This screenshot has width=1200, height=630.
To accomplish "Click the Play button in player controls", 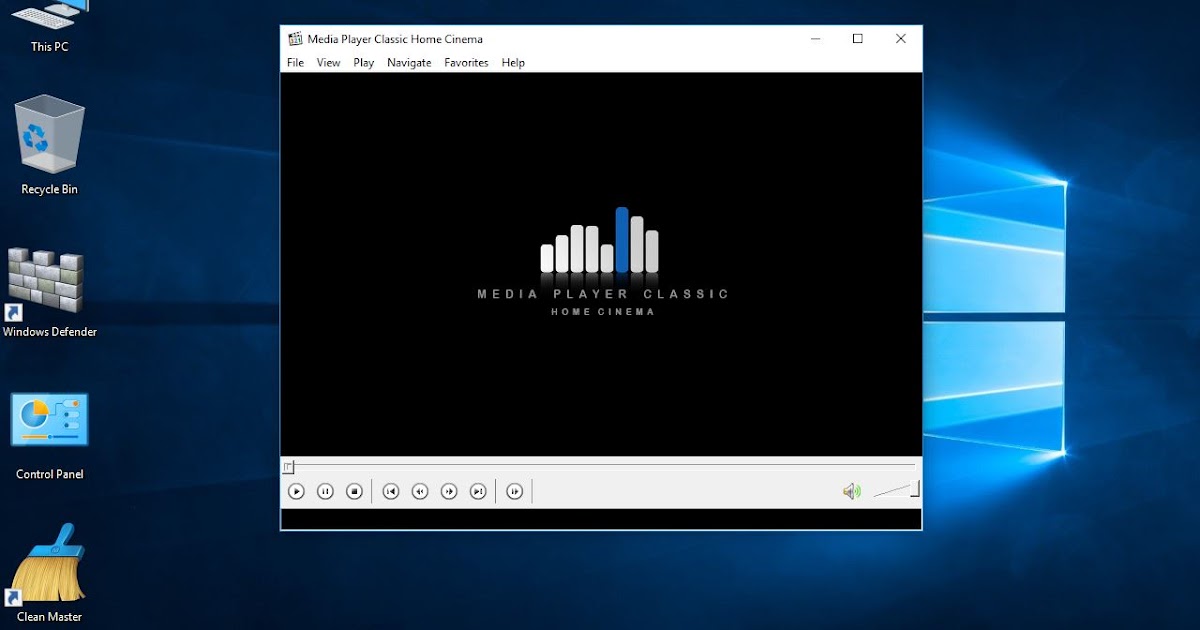I will [296, 491].
